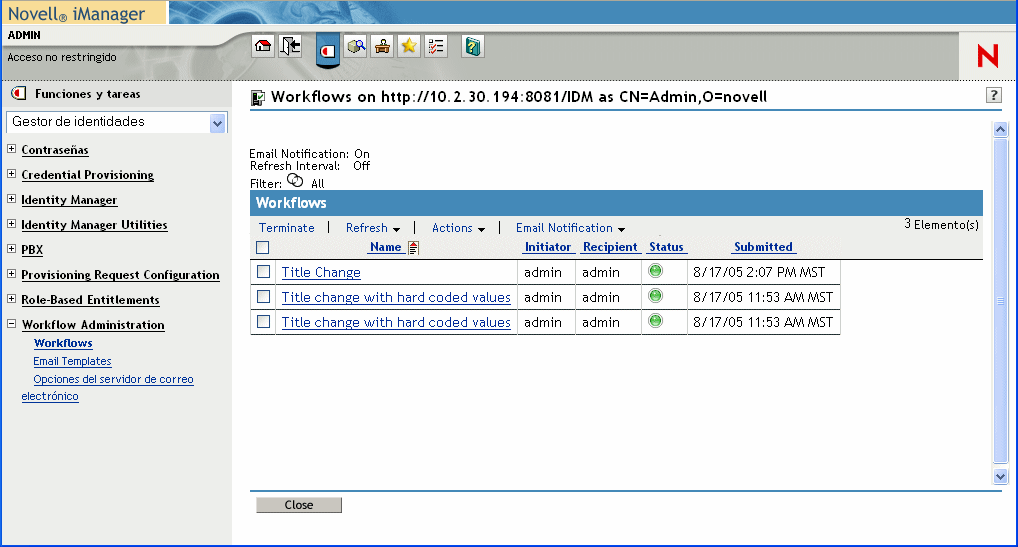Expand Provisioning Request Configuration node
Image resolution: width=1018 pixels, height=547 pixels.
[x=11, y=274]
